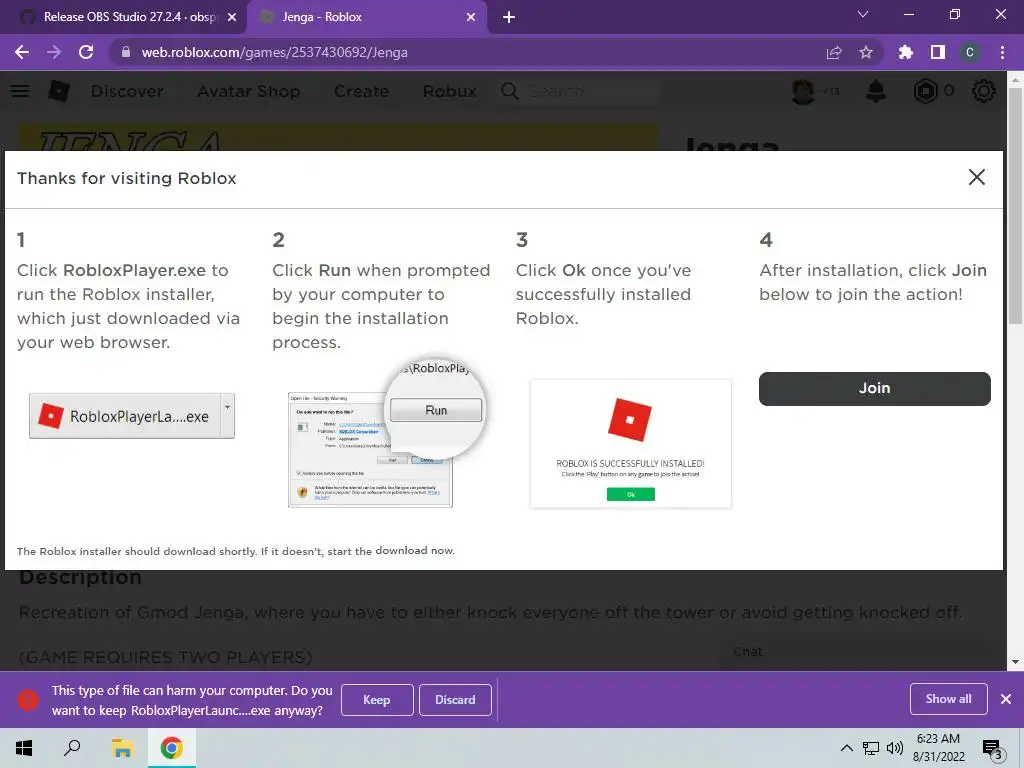Open the Windows Start menu

click(24, 748)
